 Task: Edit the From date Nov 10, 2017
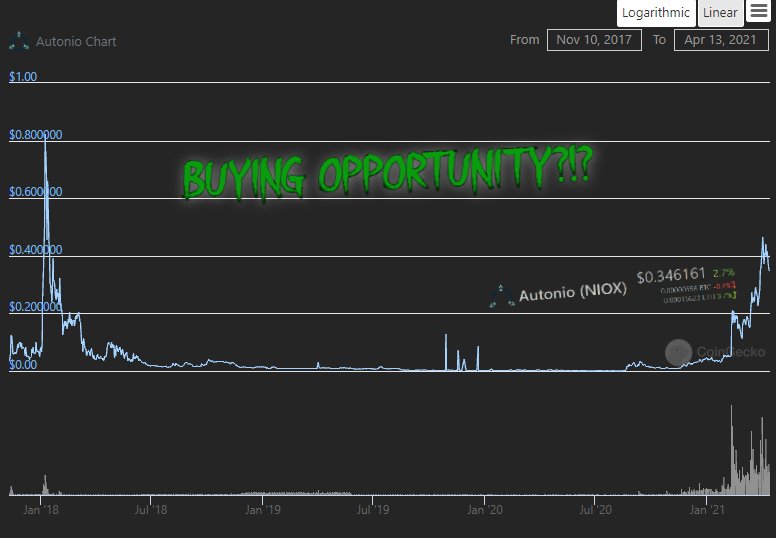click(x=594, y=40)
